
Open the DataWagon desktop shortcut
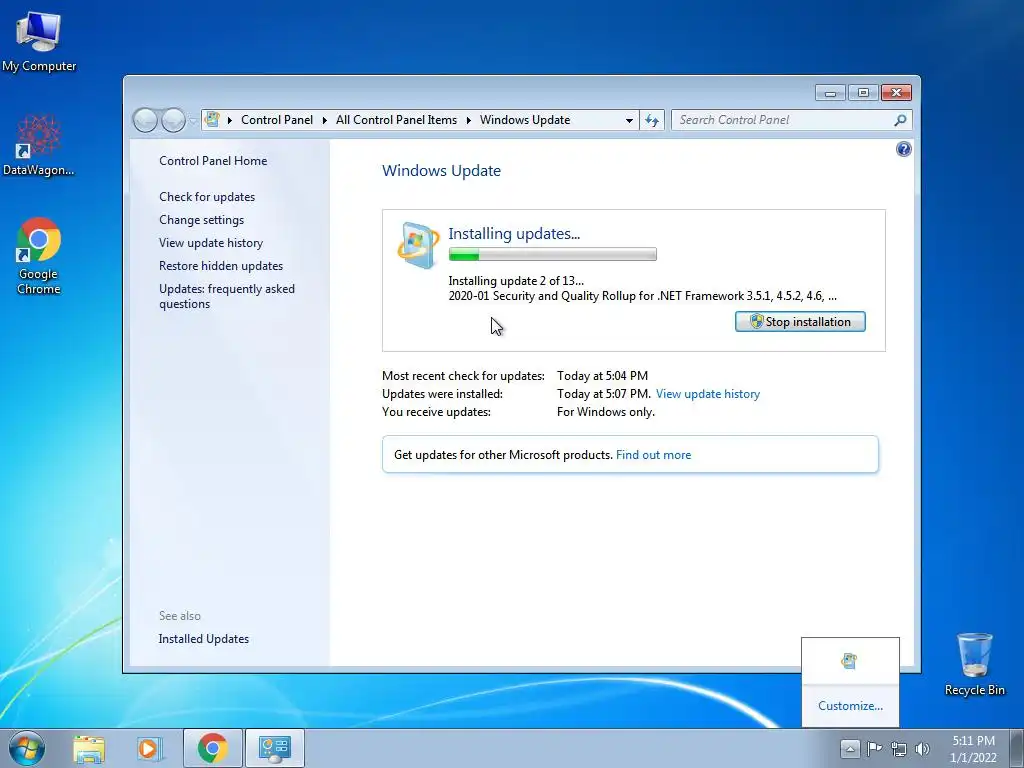pyautogui.click(x=39, y=145)
